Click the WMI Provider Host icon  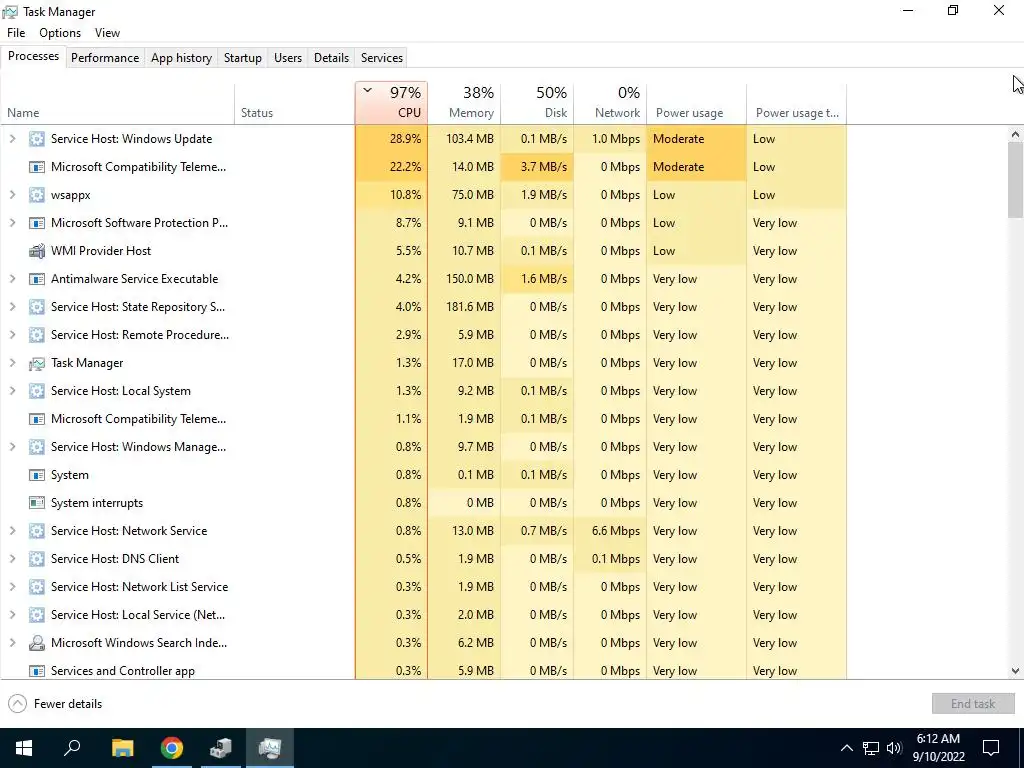pyautogui.click(x=37, y=251)
